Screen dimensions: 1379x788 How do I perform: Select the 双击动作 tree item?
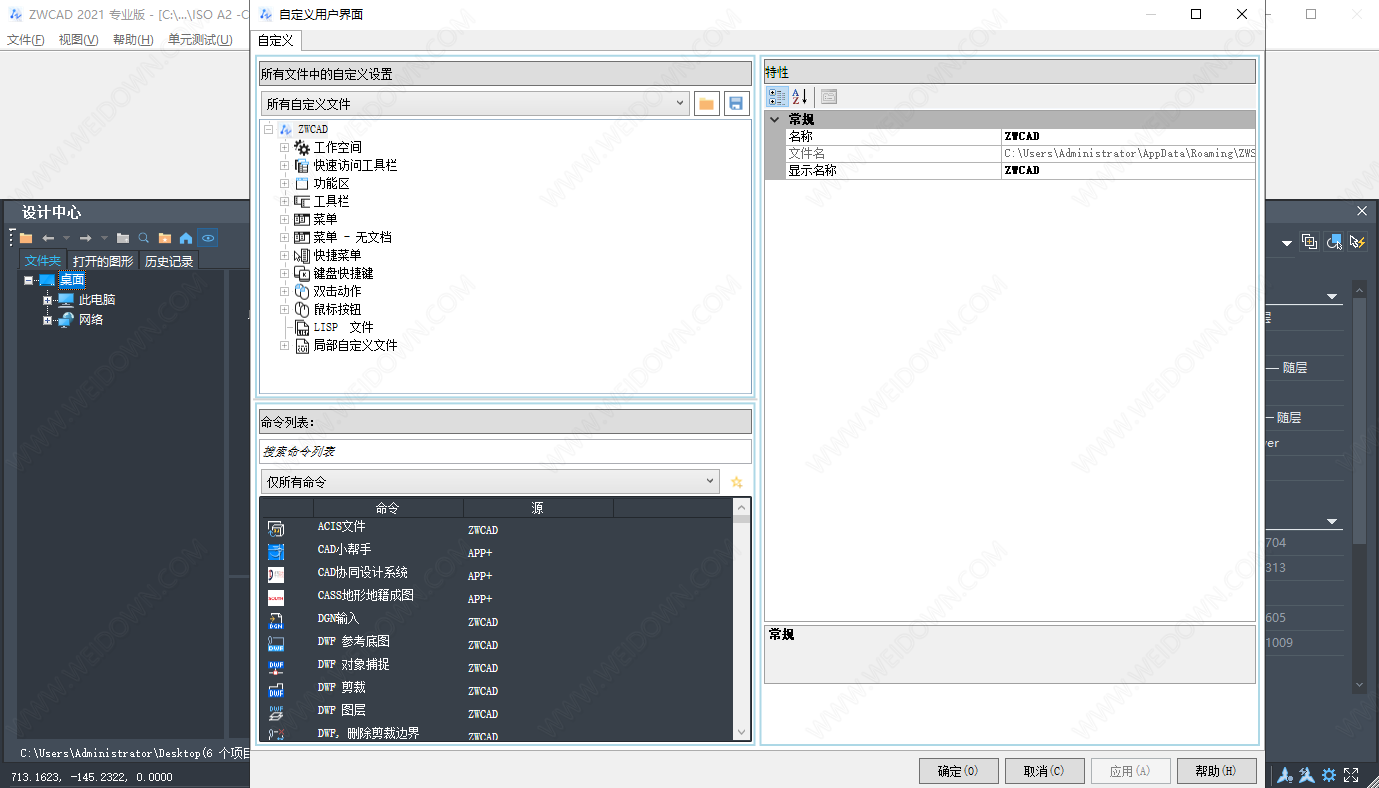pos(337,292)
